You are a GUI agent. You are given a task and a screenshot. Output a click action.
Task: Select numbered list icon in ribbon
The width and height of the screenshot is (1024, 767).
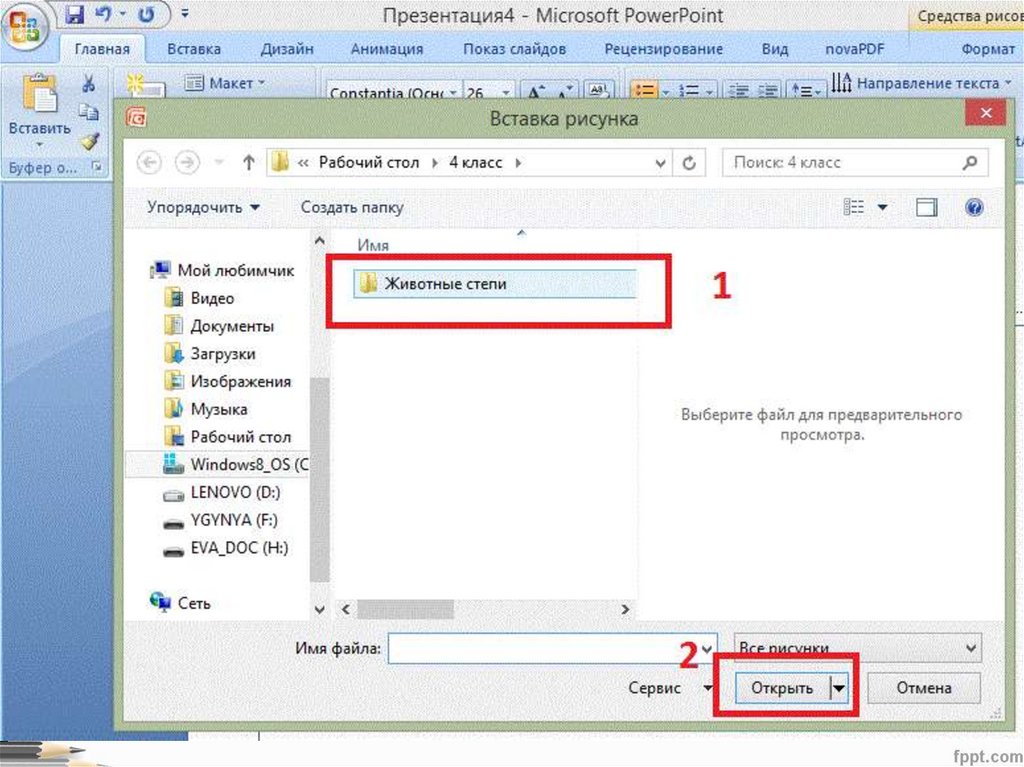coord(690,91)
